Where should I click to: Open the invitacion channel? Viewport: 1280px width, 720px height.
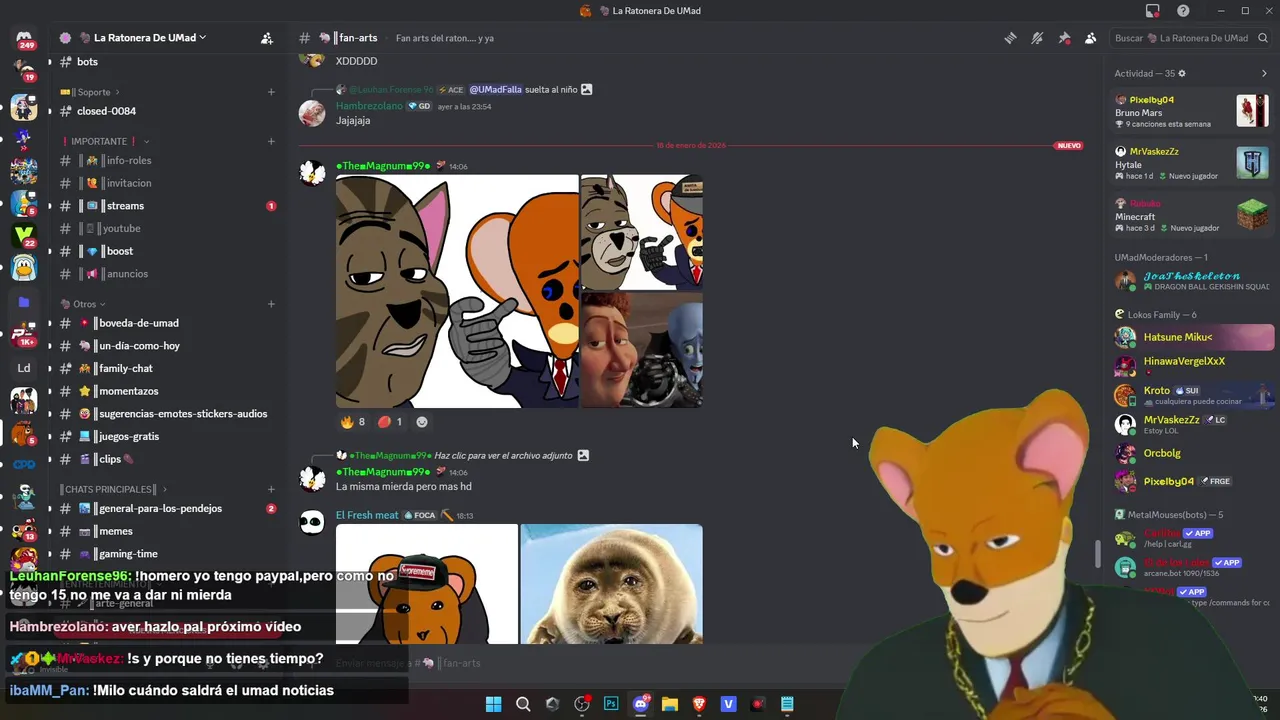pos(168,183)
